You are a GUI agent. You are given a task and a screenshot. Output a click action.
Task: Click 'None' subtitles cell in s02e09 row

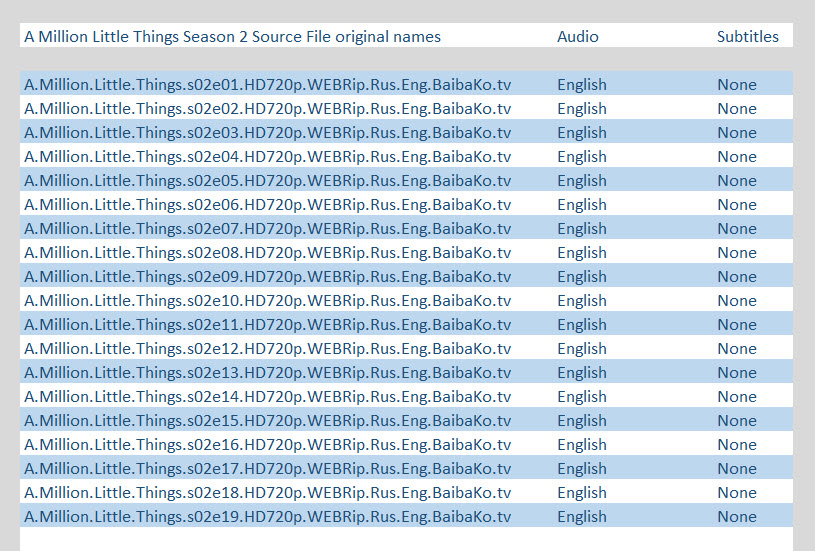(x=737, y=276)
